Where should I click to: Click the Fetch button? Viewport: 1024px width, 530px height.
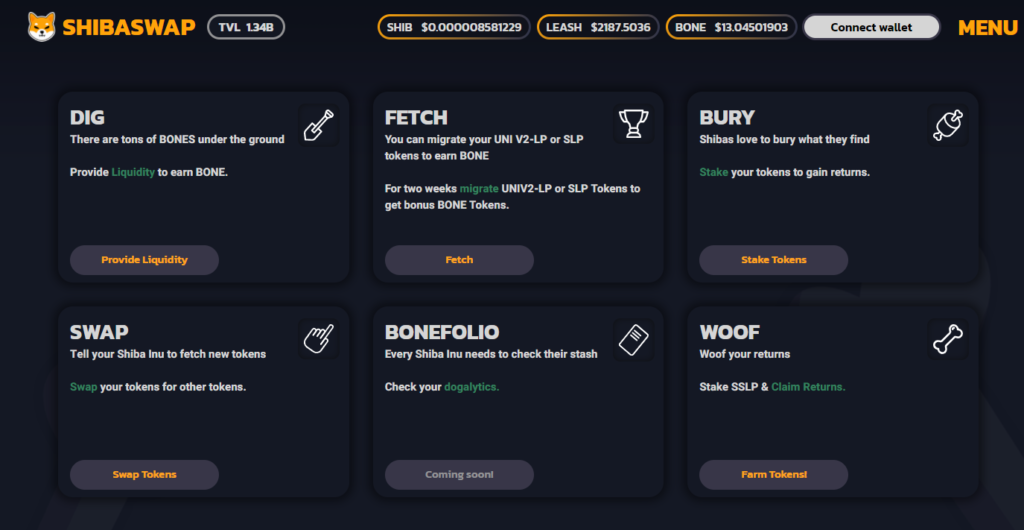[x=459, y=260]
